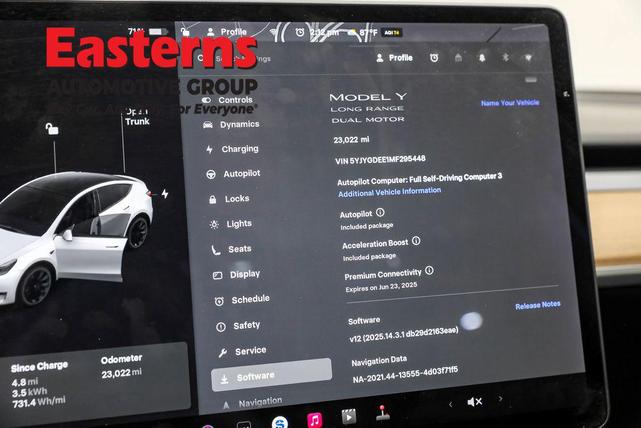Open Profile in the settings header
The width and height of the screenshot is (641, 428).
coord(394,58)
